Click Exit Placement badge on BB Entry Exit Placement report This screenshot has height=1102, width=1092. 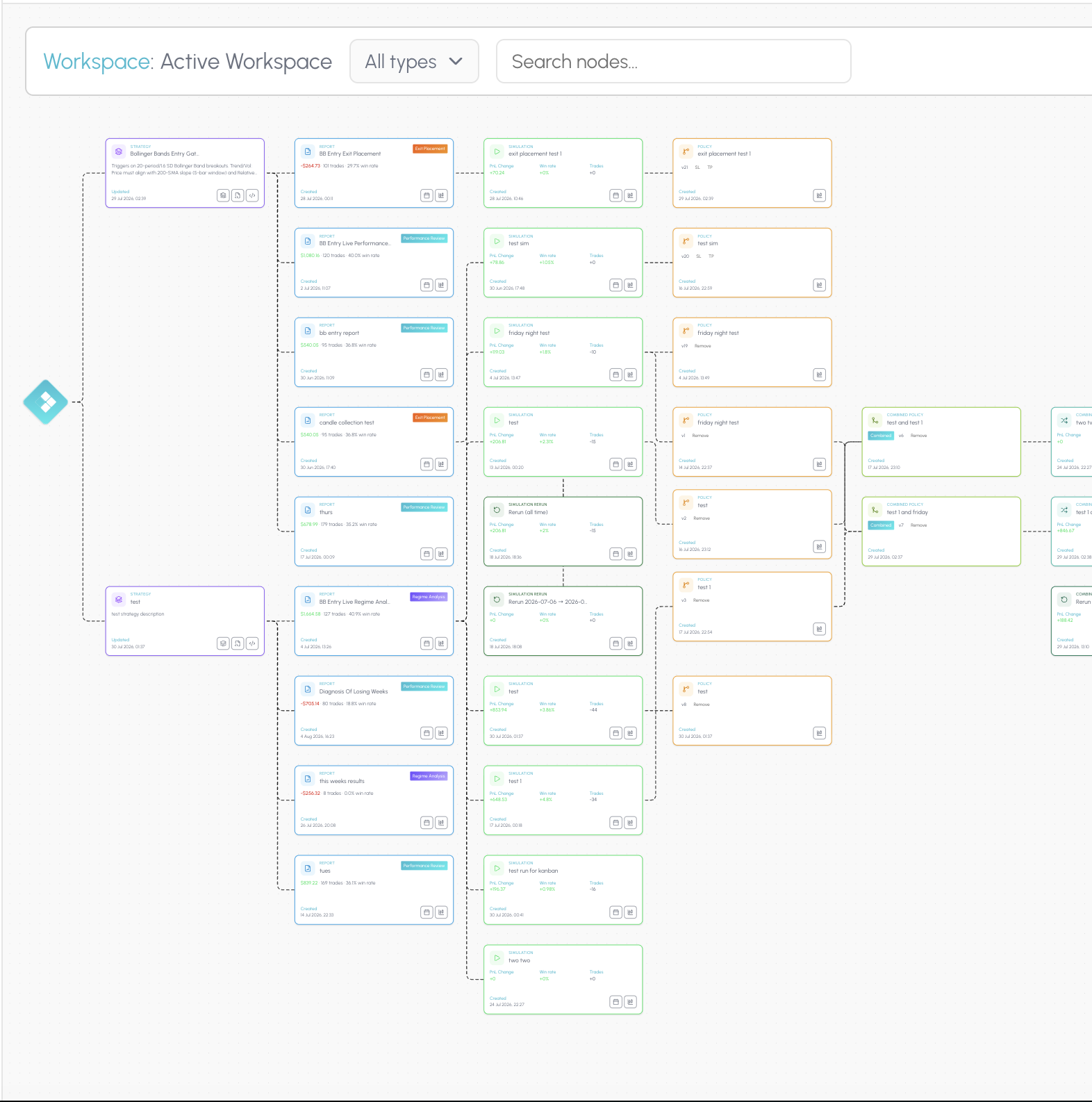pos(430,149)
